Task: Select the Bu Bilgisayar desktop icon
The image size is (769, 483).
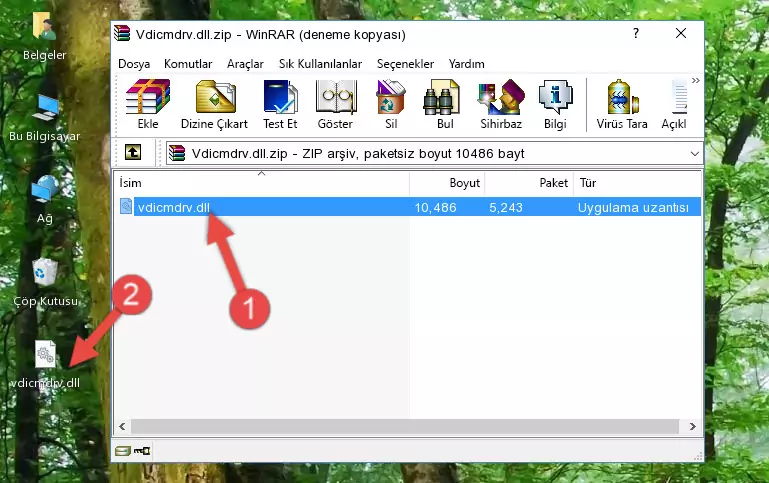Action: click(x=44, y=118)
